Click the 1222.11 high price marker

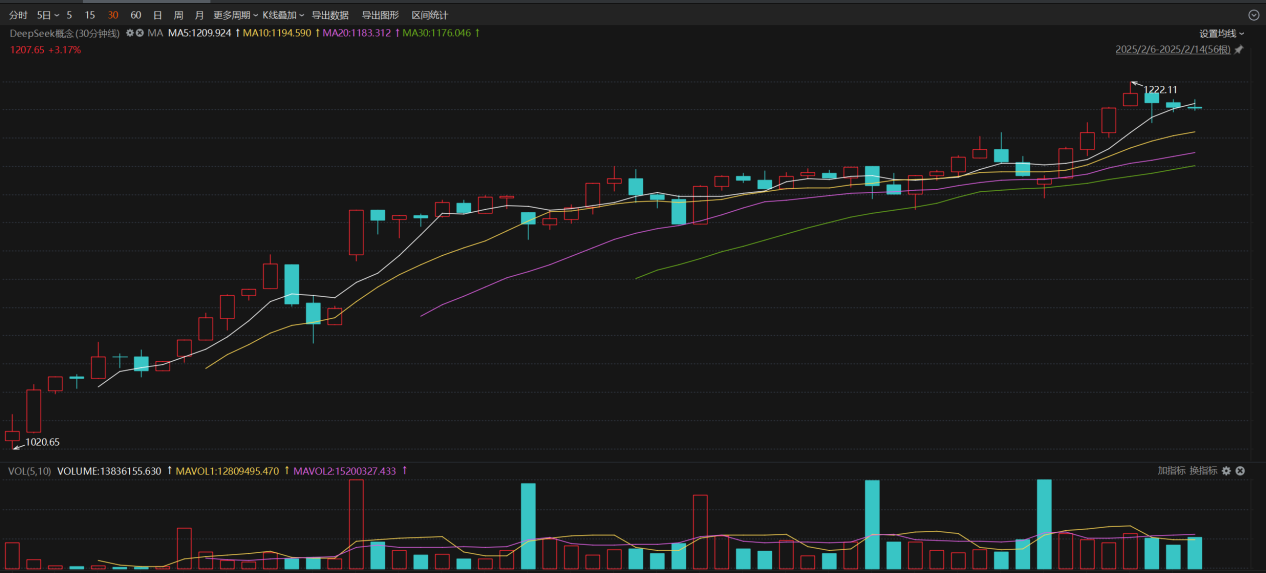1160,89
